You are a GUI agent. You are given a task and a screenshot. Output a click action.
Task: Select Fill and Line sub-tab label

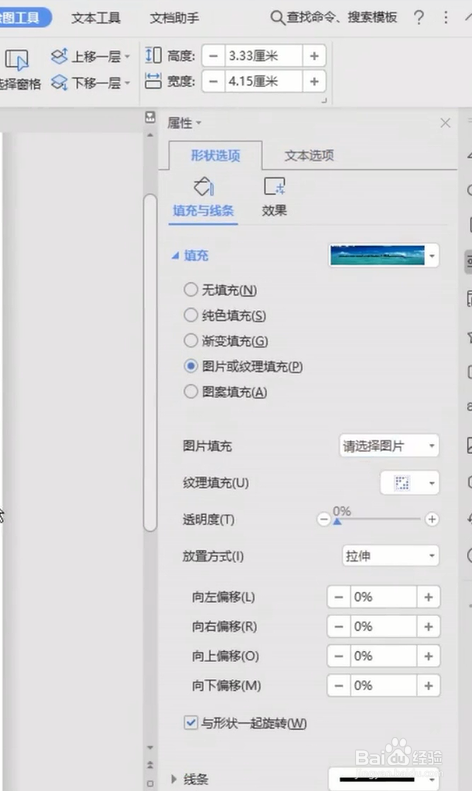click(x=203, y=210)
